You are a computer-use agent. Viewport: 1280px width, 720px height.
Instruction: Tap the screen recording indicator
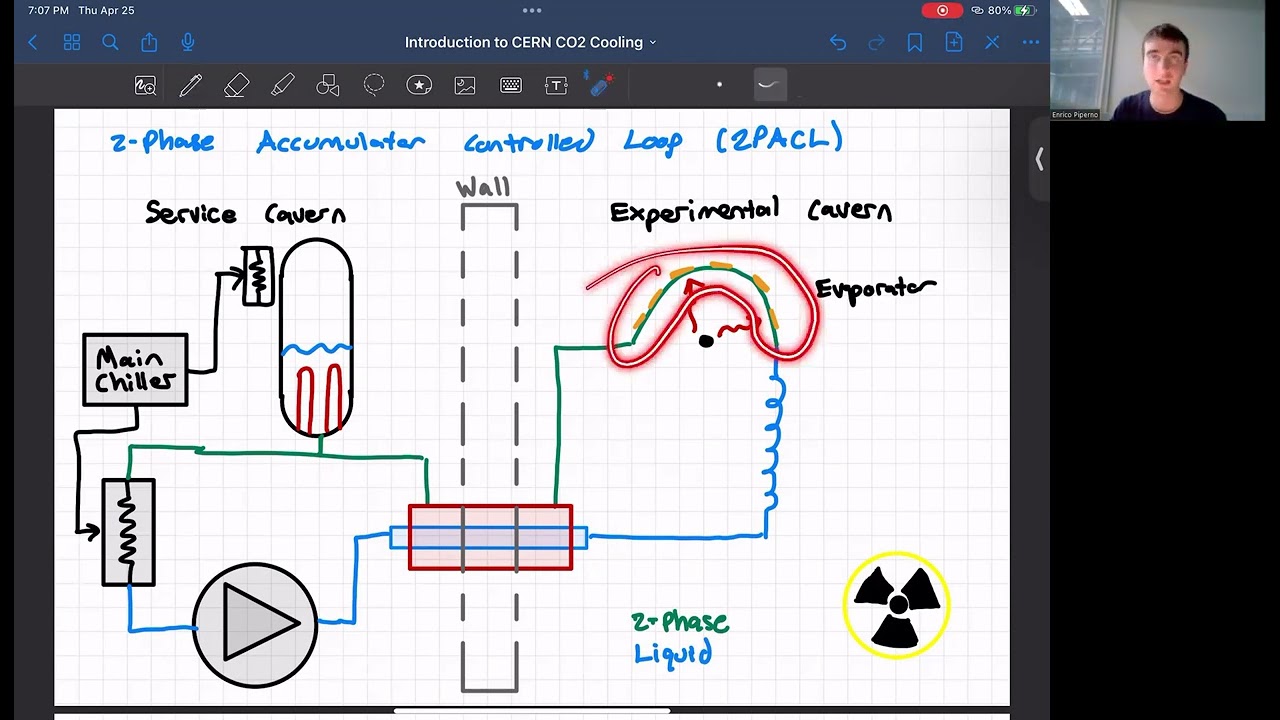click(x=942, y=10)
